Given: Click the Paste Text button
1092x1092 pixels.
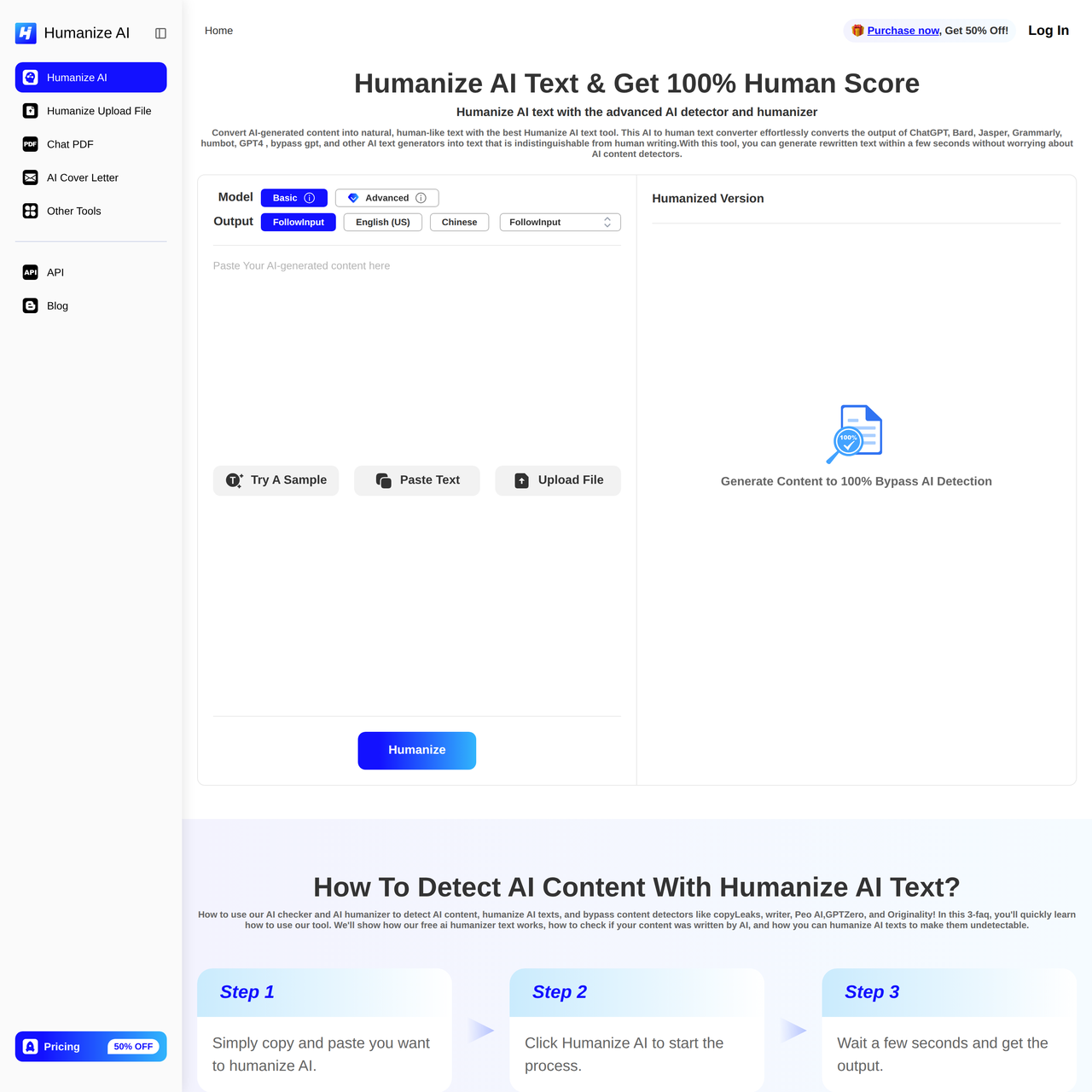Looking at the screenshot, I should pos(417,480).
